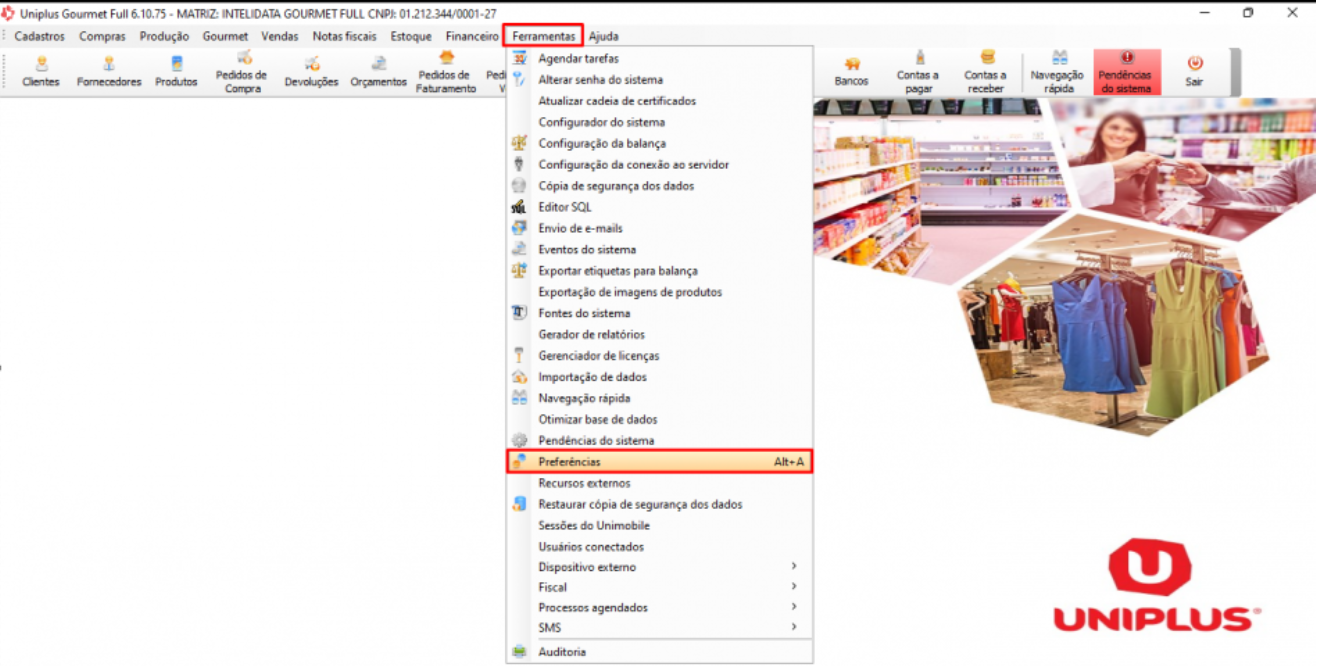Expand the SMS submenu arrow
The width and height of the screenshot is (1327, 666).
click(x=794, y=628)
